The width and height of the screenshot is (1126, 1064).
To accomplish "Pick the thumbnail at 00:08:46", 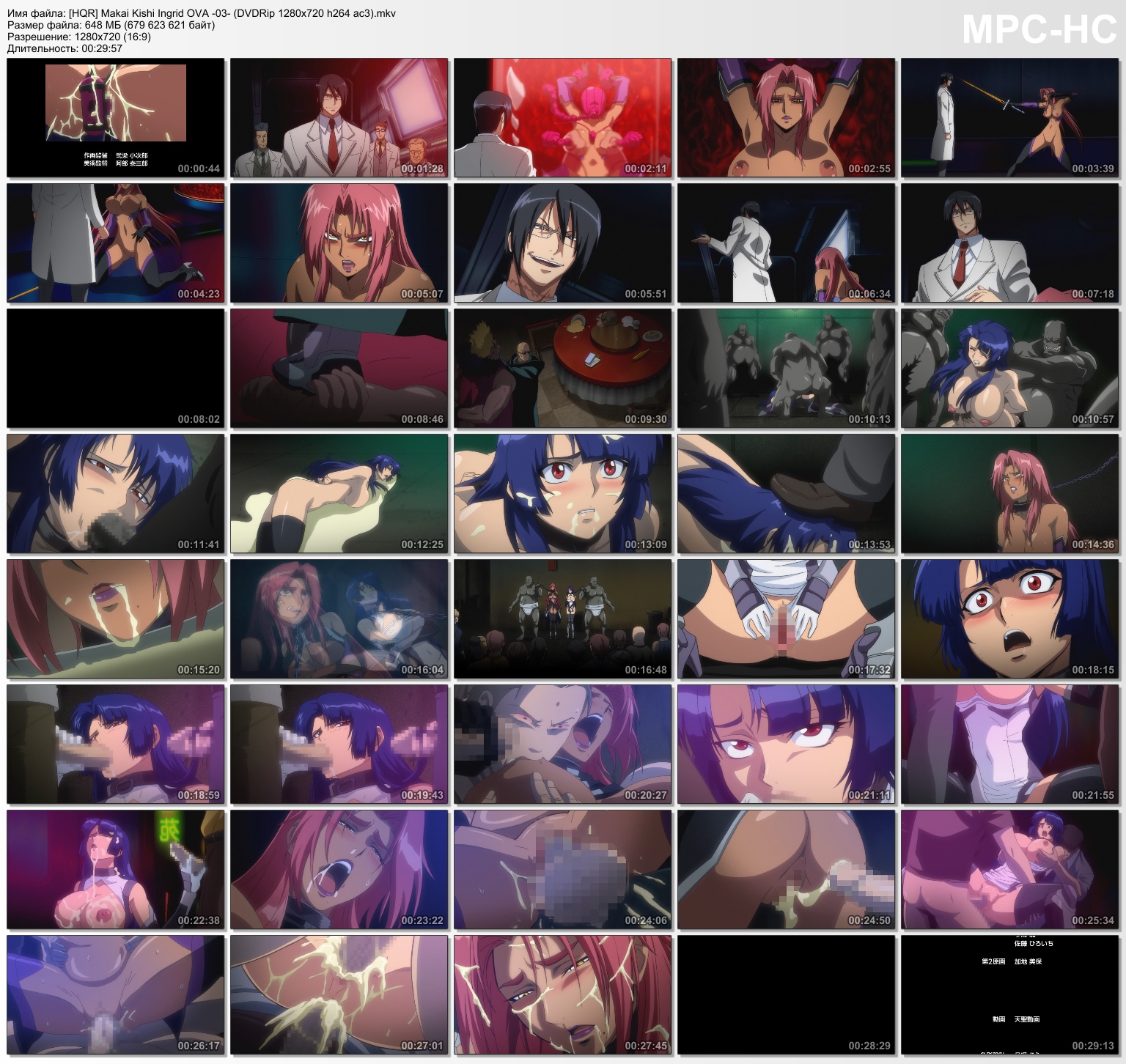I will coord(339,369).
